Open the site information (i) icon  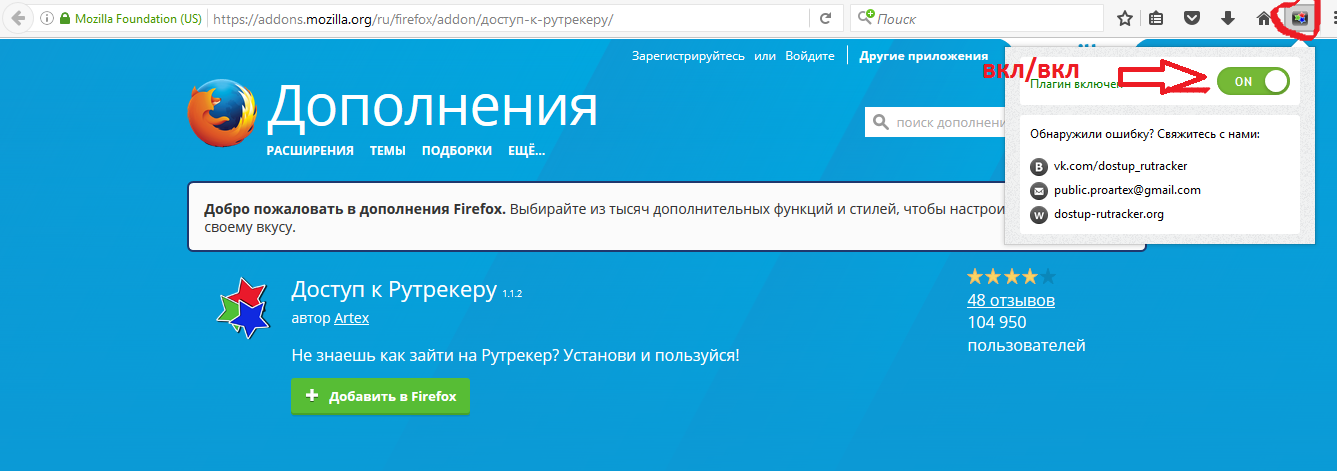click(46, 18)
